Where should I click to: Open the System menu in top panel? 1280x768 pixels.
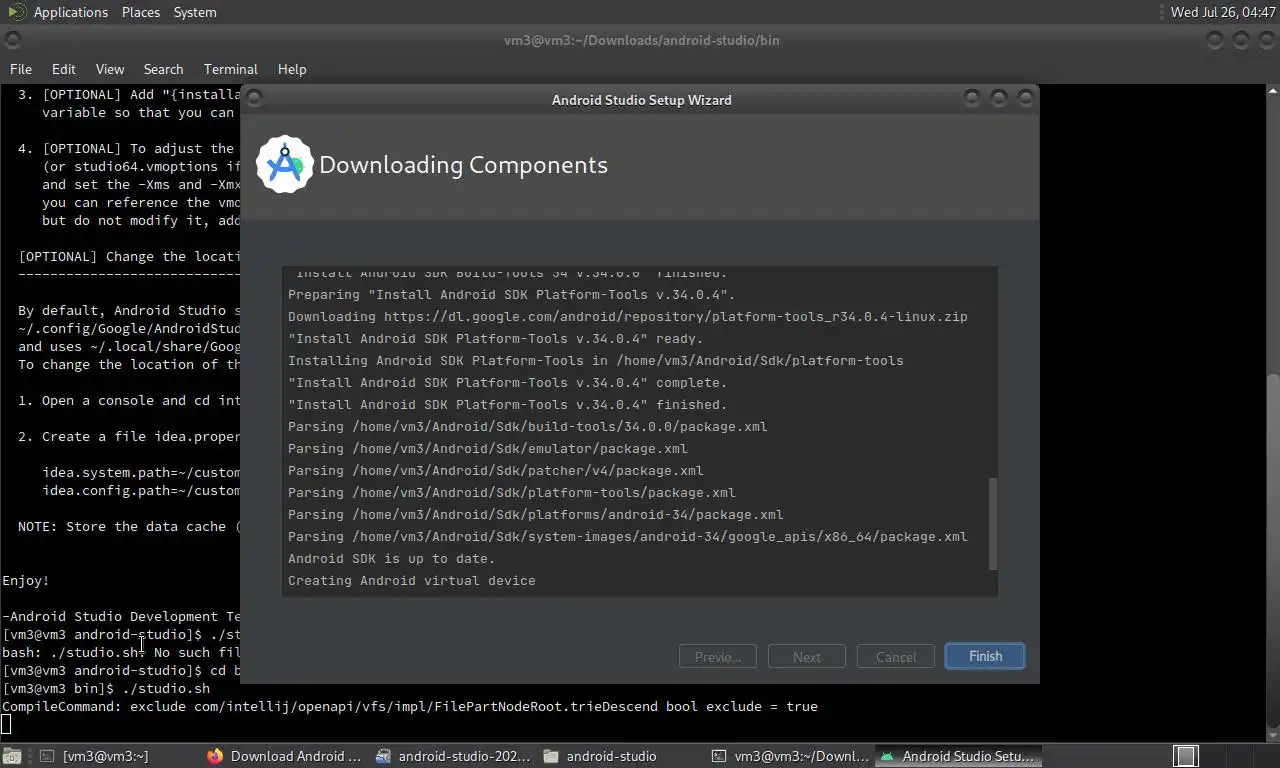(x=195, y=12)
